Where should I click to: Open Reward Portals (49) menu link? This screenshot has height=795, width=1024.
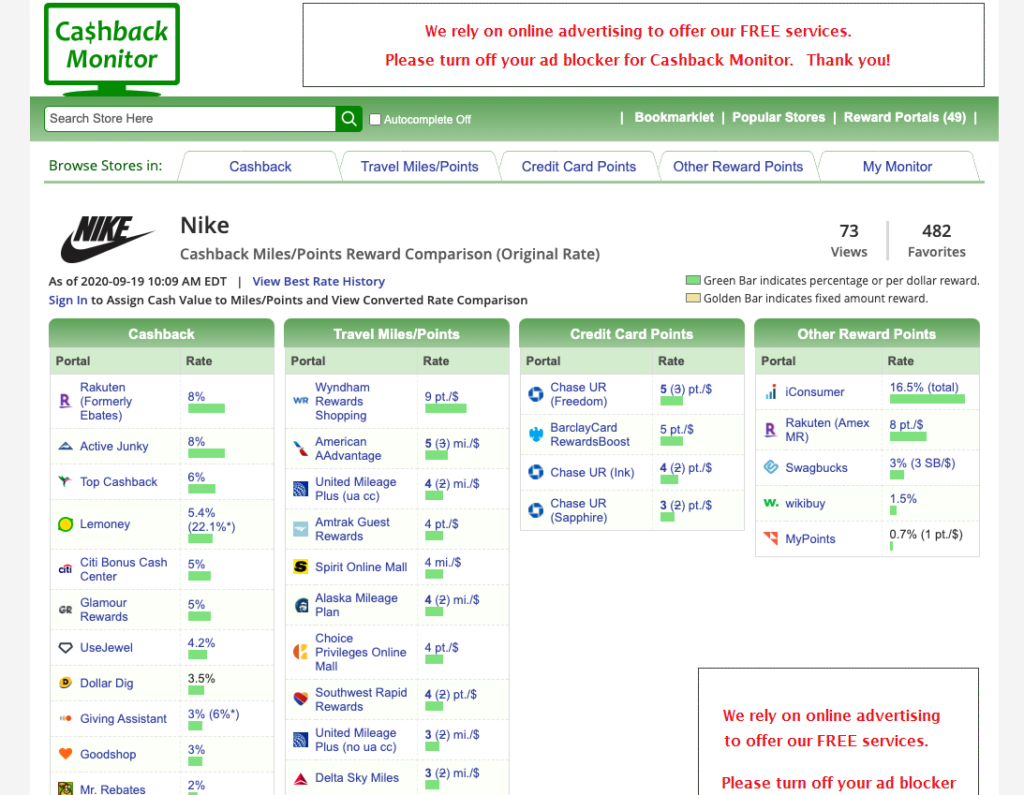904,118
